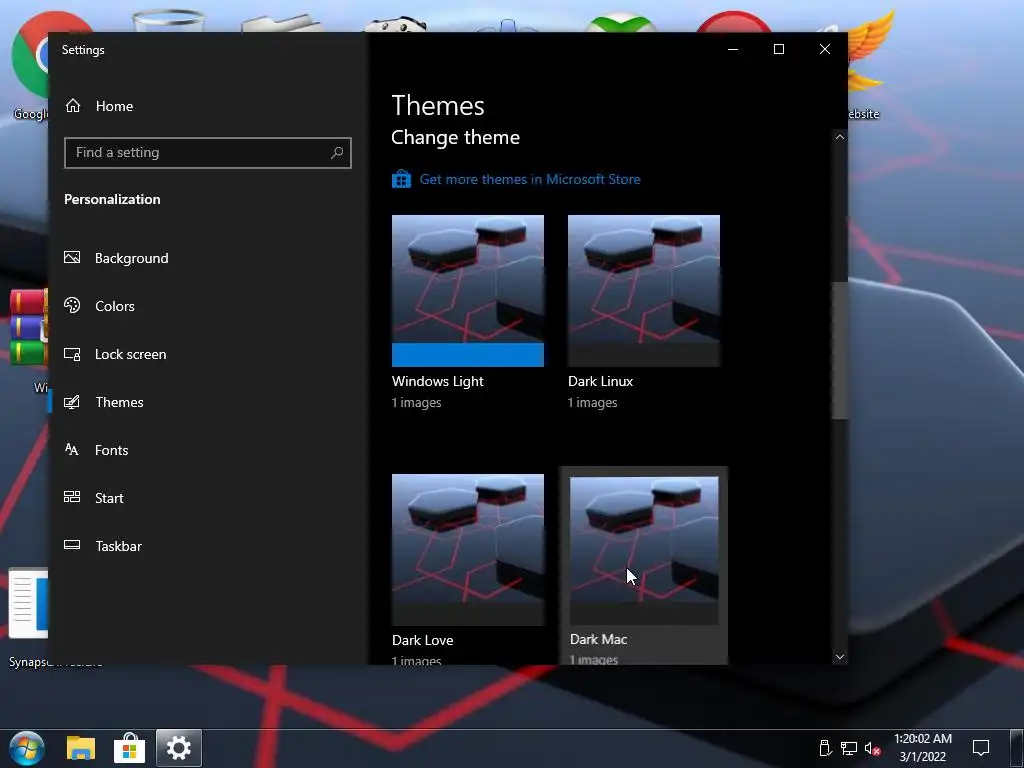1024x768 pixels.
Task: Select the Google Chrome desktop icon
Action: 31,65
